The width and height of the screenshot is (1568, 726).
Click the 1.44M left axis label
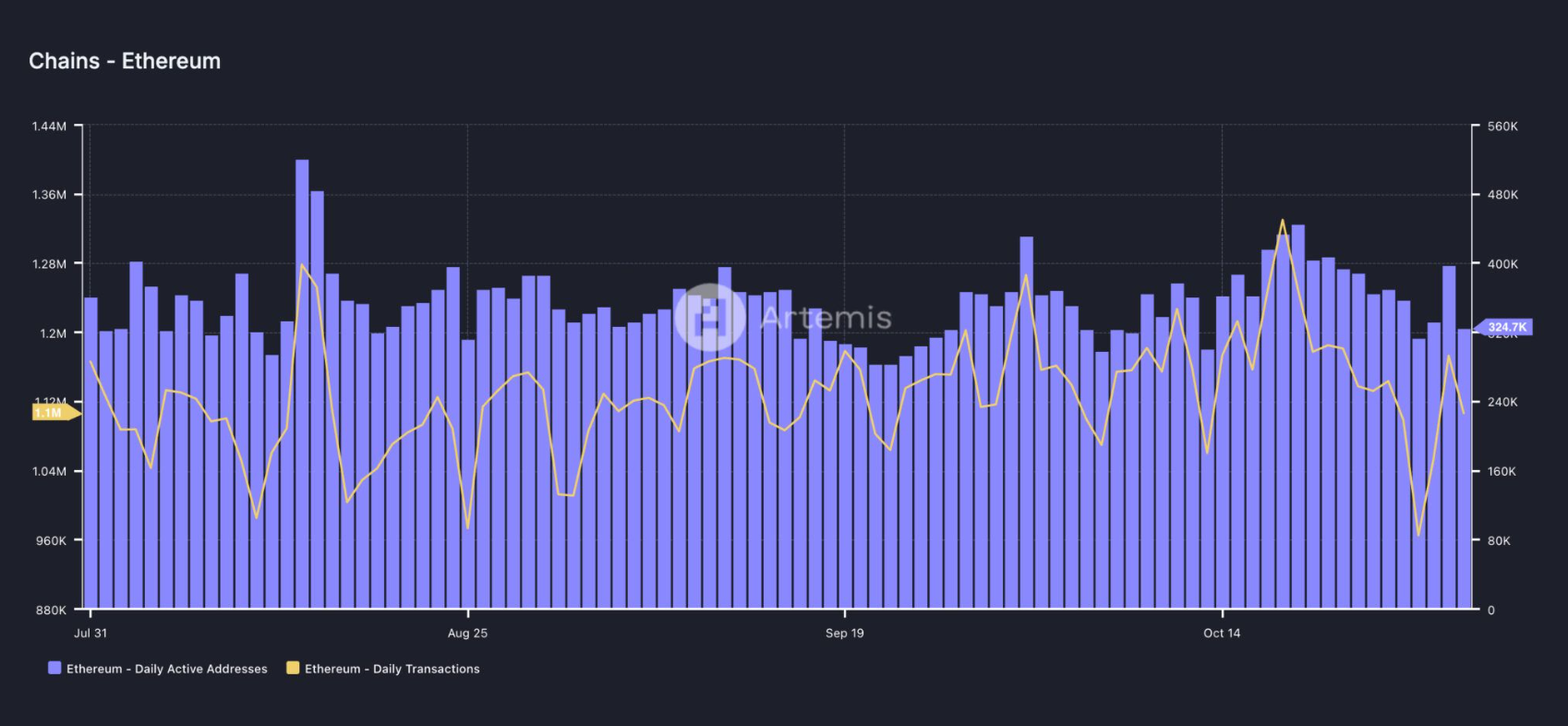[x=49, y=126]
